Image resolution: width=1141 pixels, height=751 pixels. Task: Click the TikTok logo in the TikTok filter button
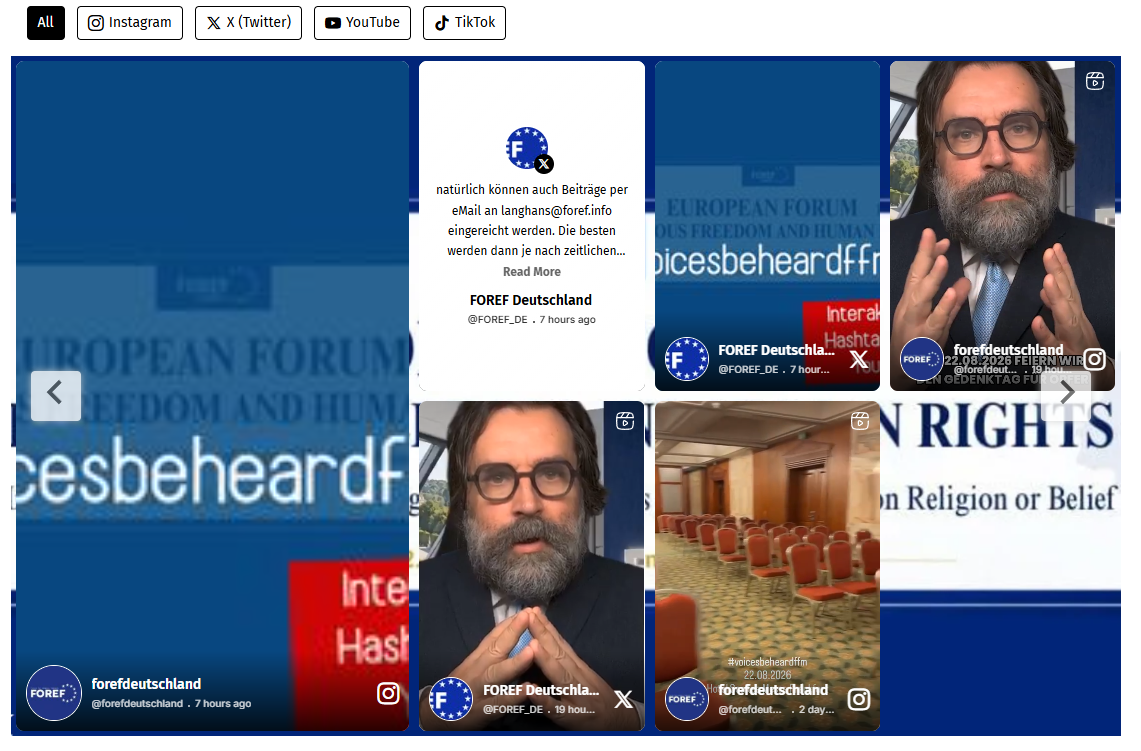click(441, 23)
